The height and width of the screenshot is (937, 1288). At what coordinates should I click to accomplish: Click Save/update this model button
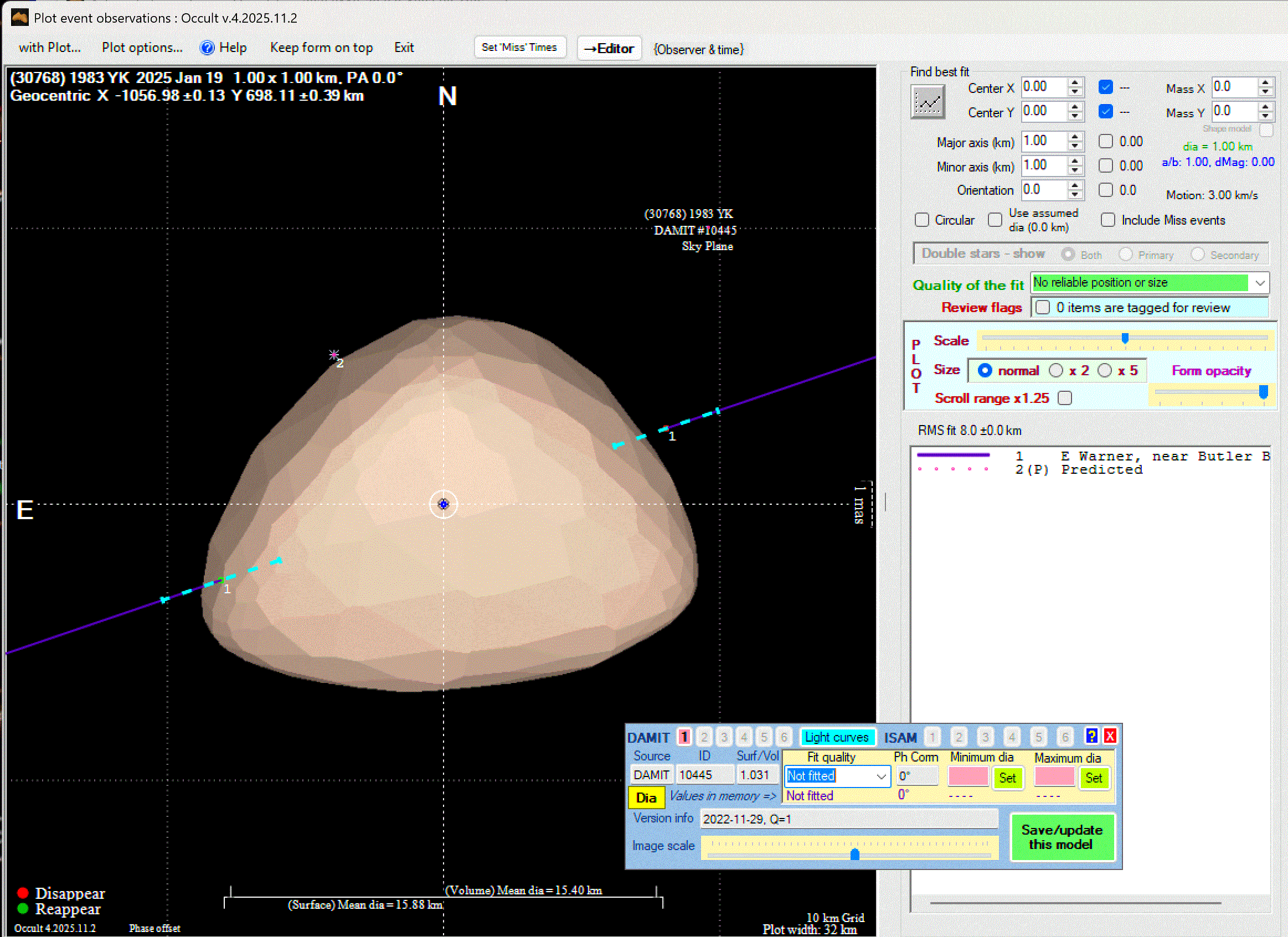(x=1062, y=837)
